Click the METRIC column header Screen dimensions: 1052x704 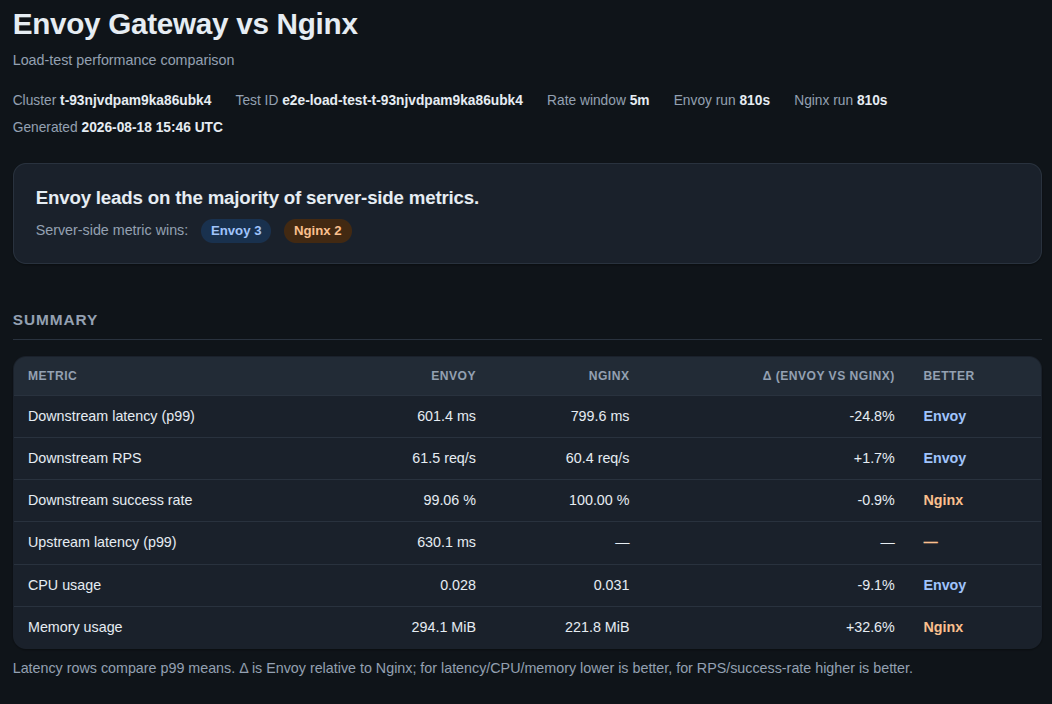tap(52, 376)
